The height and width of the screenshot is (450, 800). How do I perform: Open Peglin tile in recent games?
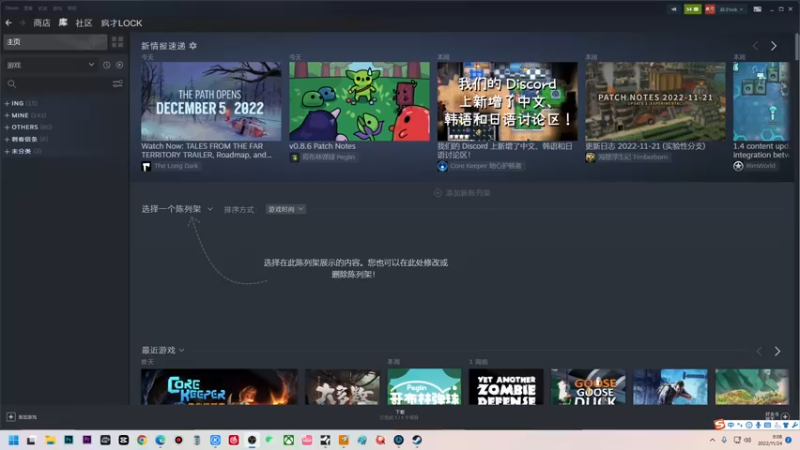pos(424,387)
